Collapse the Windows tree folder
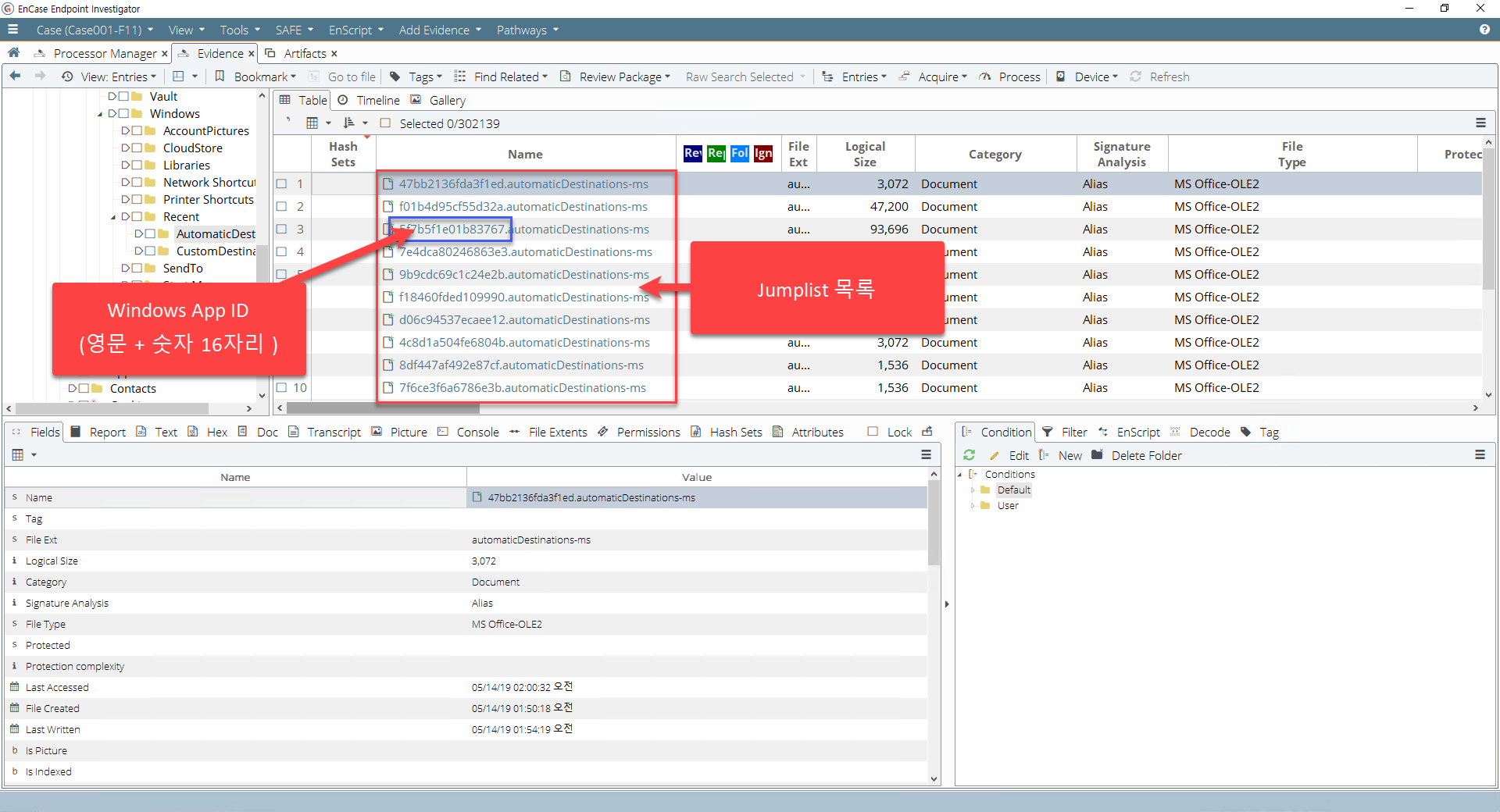Image resolution: width=1500 pixels, height=812 pixels. 100,115
